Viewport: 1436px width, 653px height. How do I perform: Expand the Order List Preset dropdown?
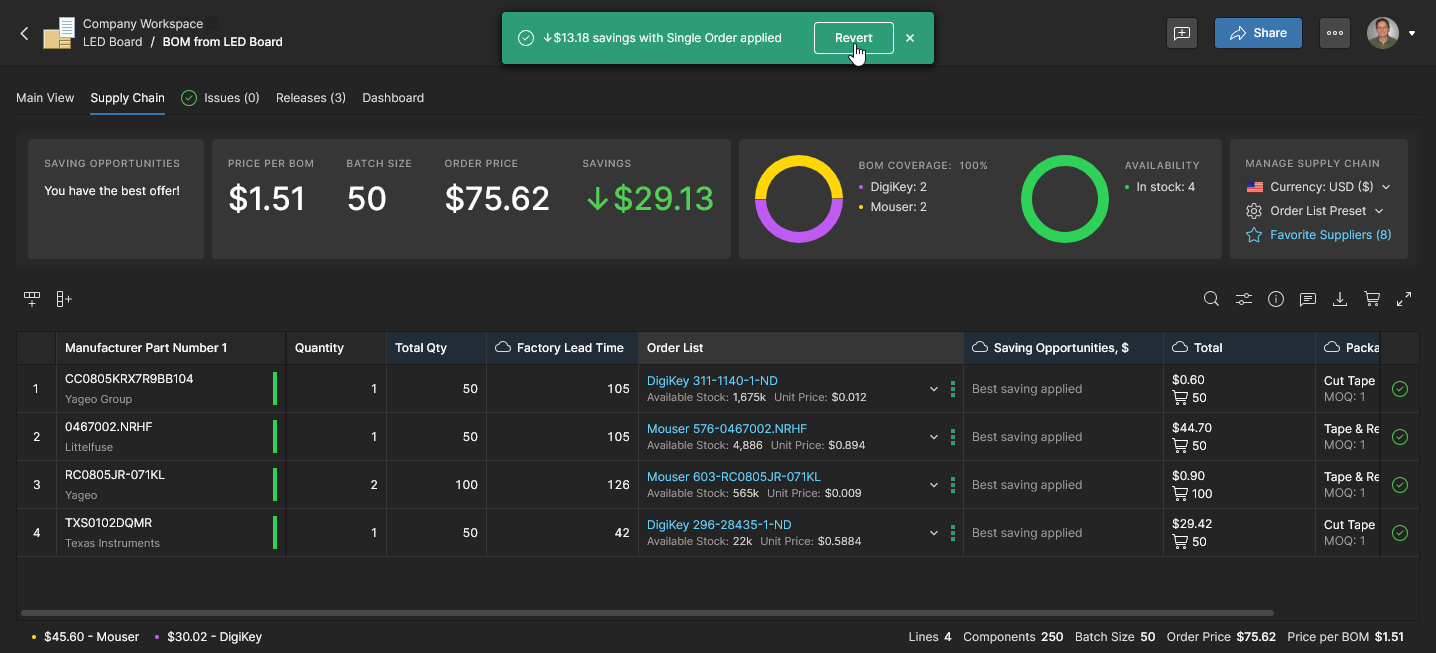(x=1316, y=211)
